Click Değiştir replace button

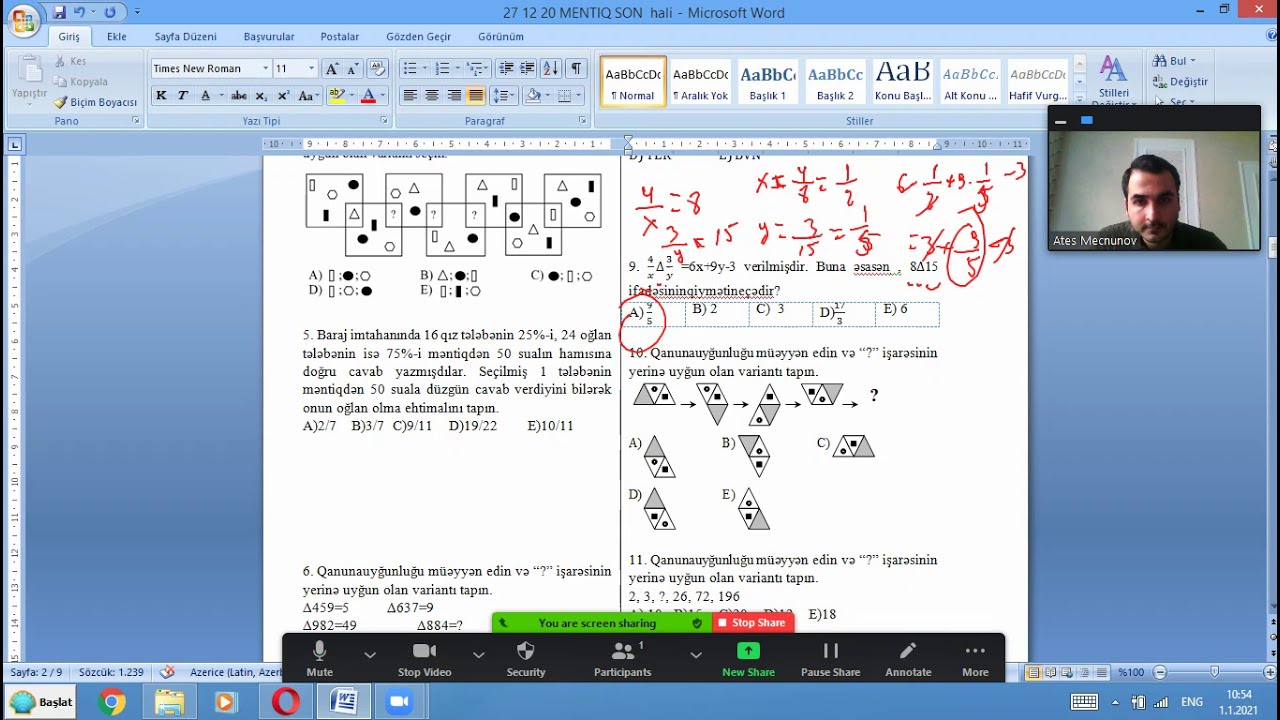(x=1180, y=82)
